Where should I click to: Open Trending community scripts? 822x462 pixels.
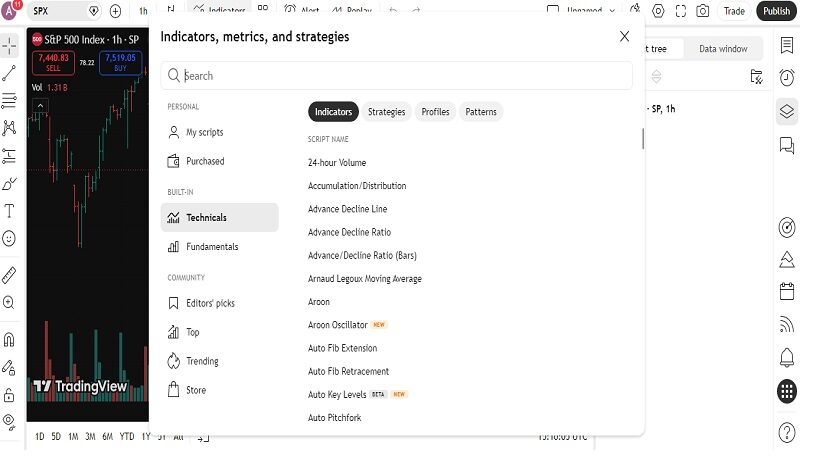click(220, 361)
